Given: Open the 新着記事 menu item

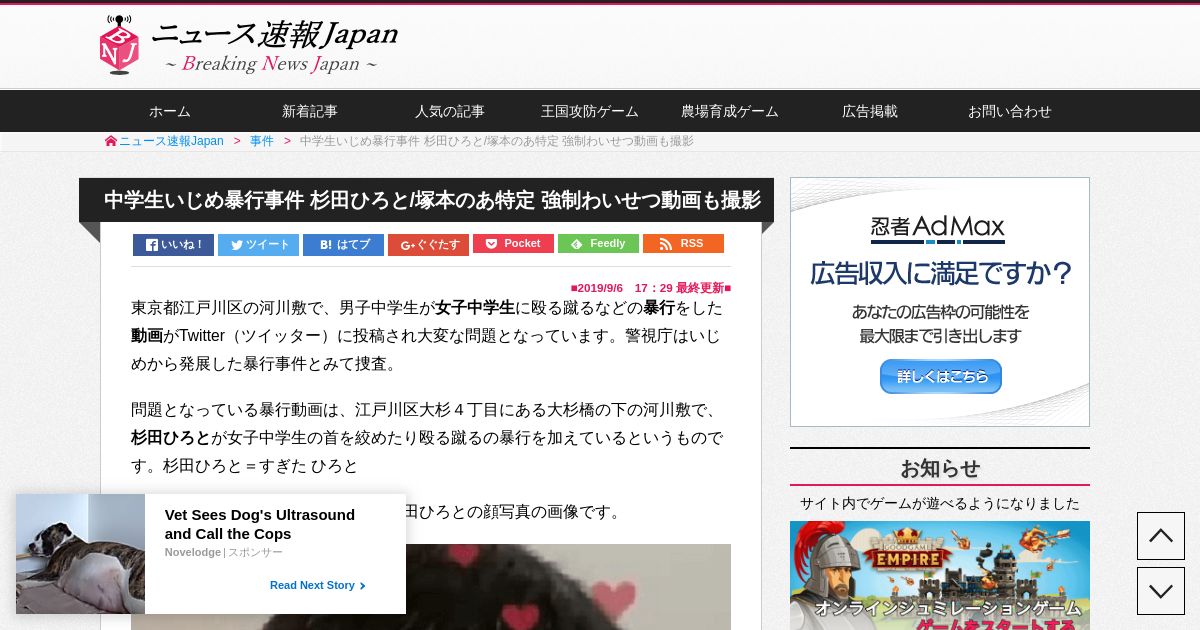Looking at the screenshot, I should pos(310,111).
